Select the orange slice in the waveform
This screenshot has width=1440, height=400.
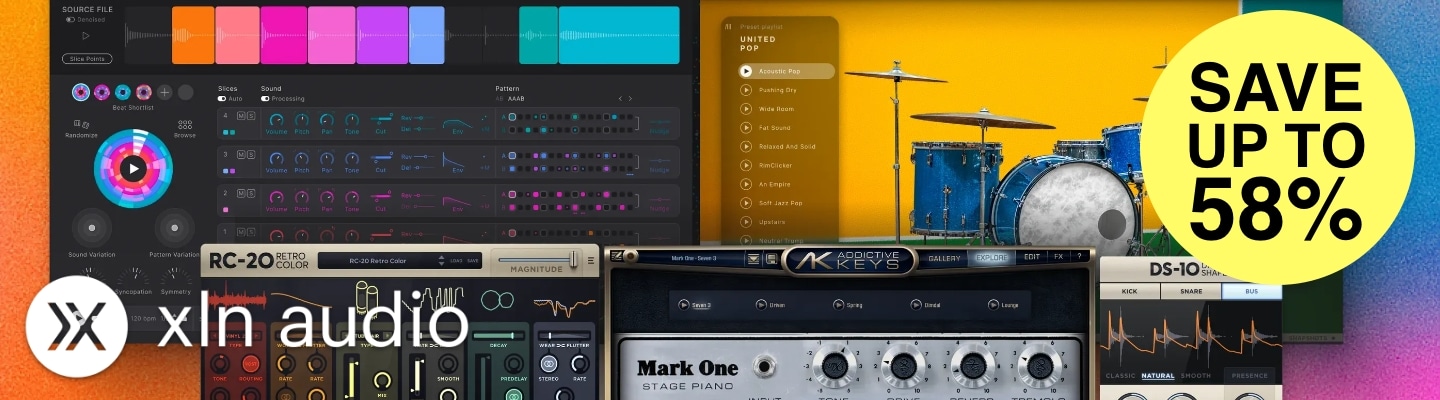[193, 36]
